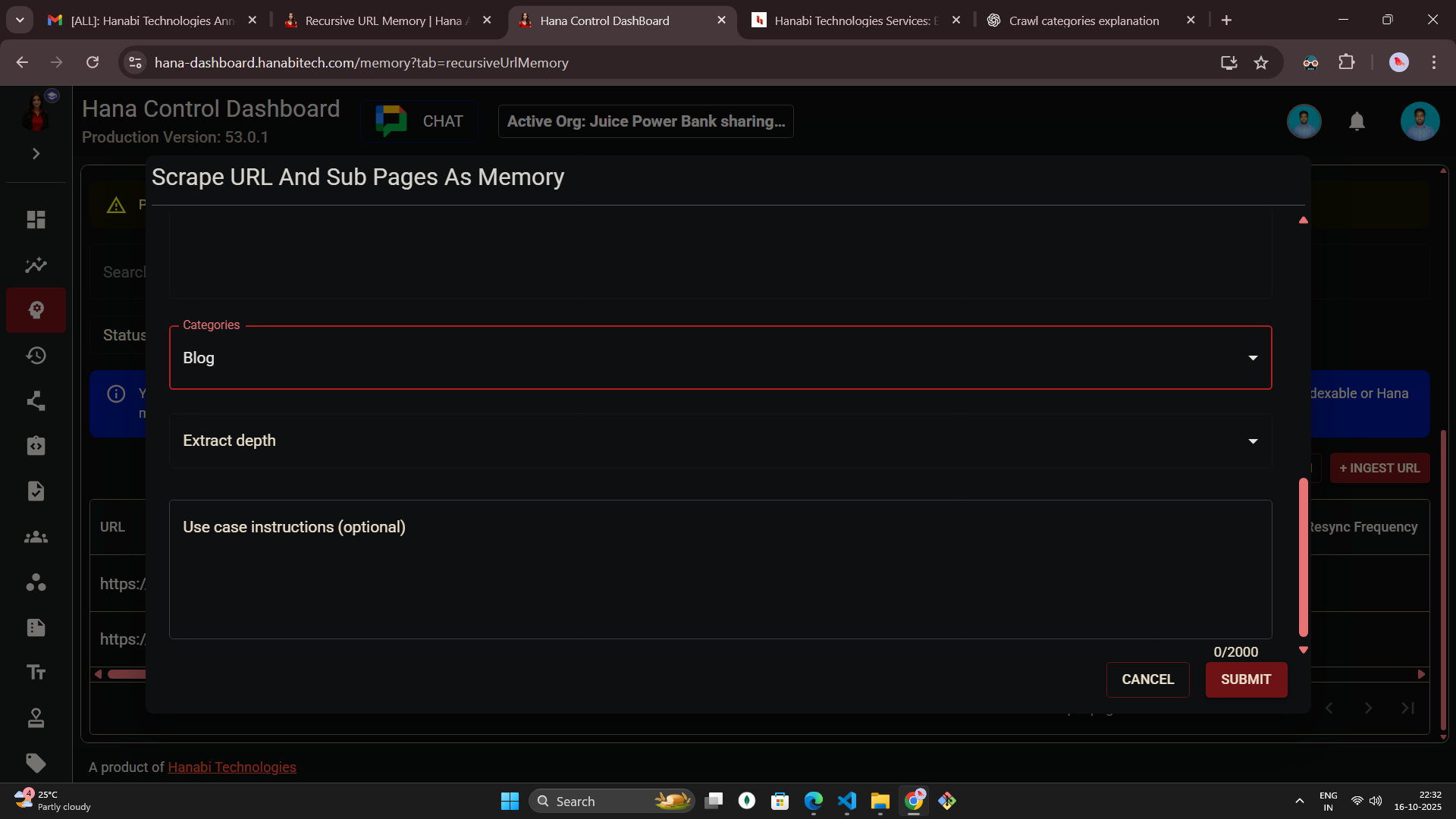Open Visual Studio Code from taskbar
Viewport: 1456px width, 819px height.
[x=846, y=802]
